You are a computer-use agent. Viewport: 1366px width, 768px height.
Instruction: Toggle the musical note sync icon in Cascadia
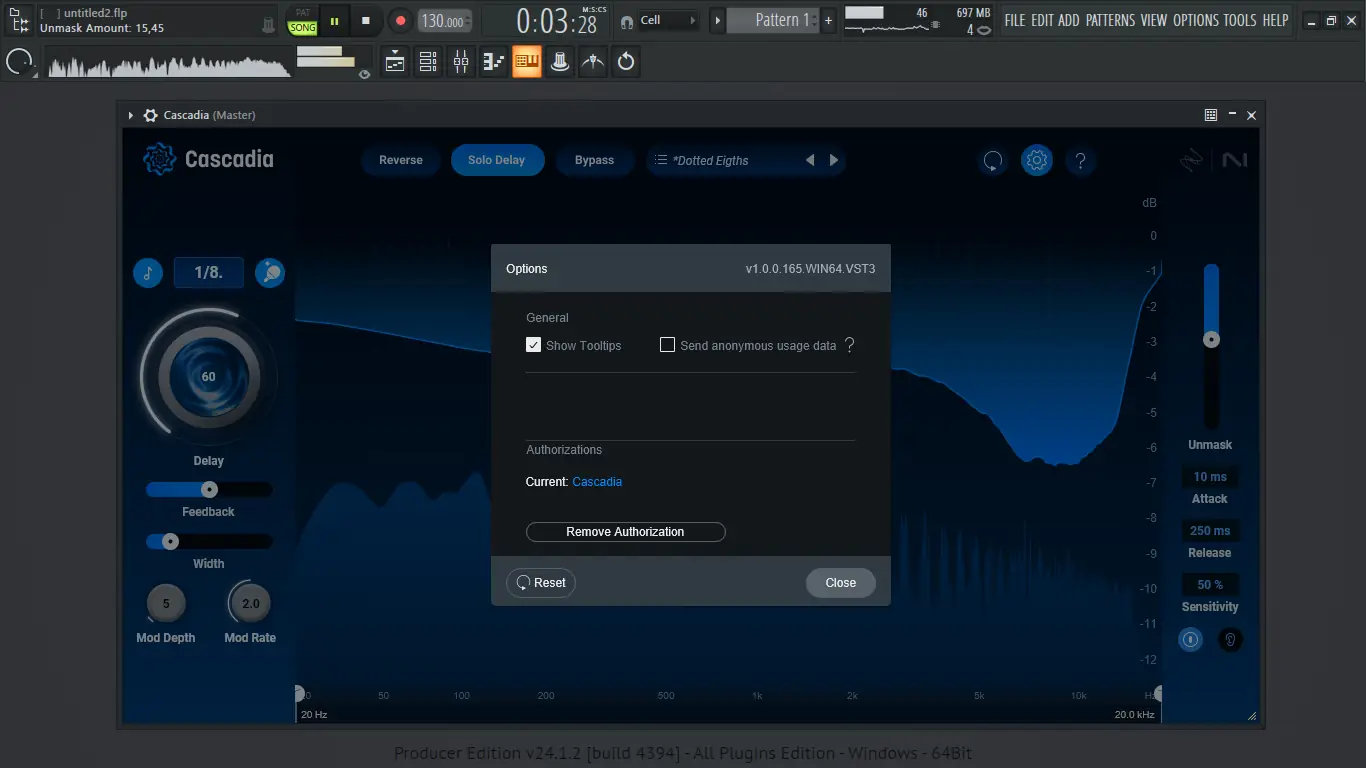(148, 272)
